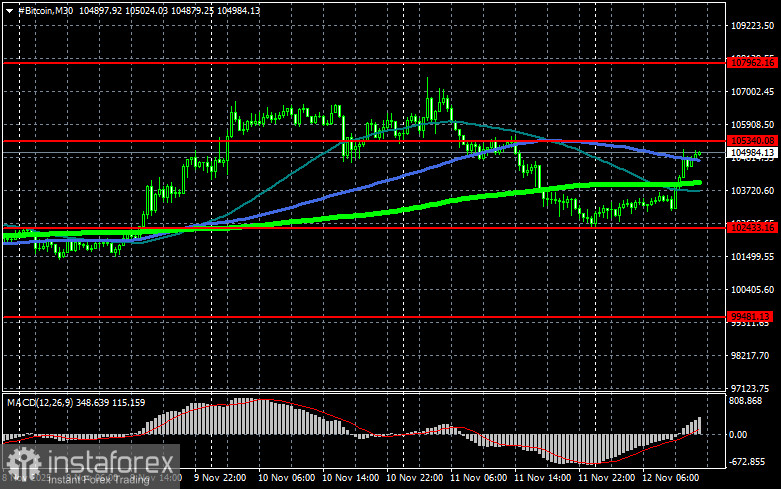Select the MACD(12,26,9) indicator label
781x489 pixels.
(x=40, y=402)
